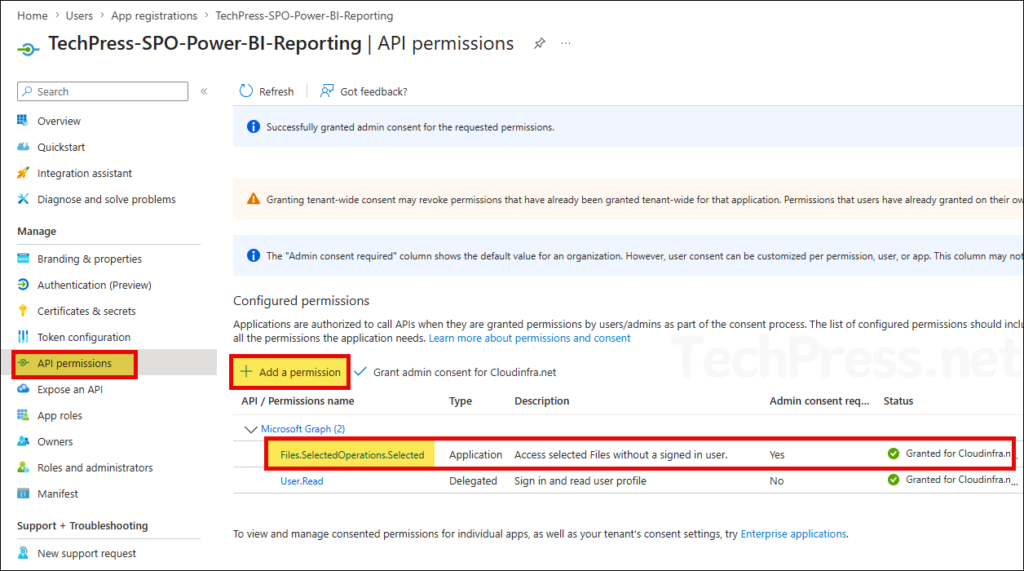Click the App roles grid icon
This screenshot has height=571, width=1024.
(23, 415)
